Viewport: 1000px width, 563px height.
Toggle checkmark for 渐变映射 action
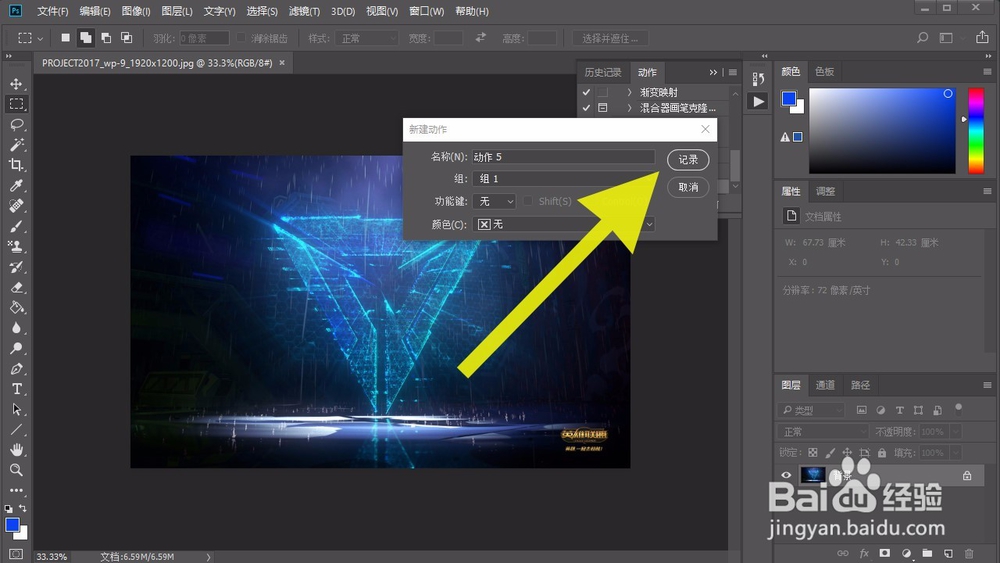tap(586, 92)
